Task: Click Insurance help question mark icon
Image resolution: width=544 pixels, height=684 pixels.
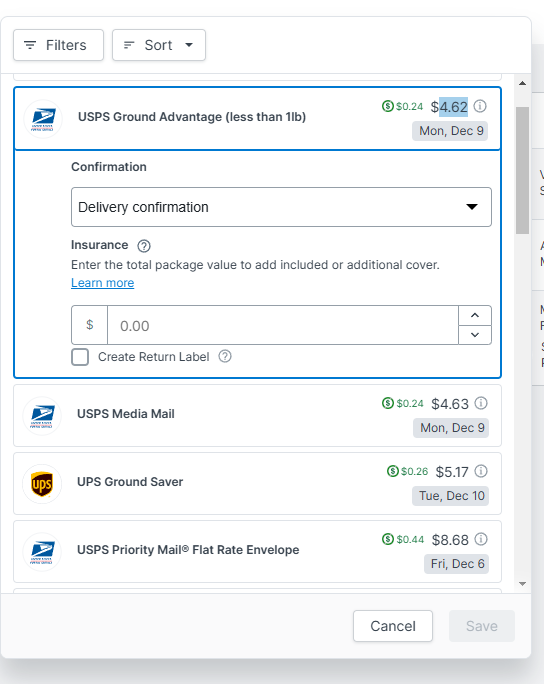Action: (x=144, y=246)
